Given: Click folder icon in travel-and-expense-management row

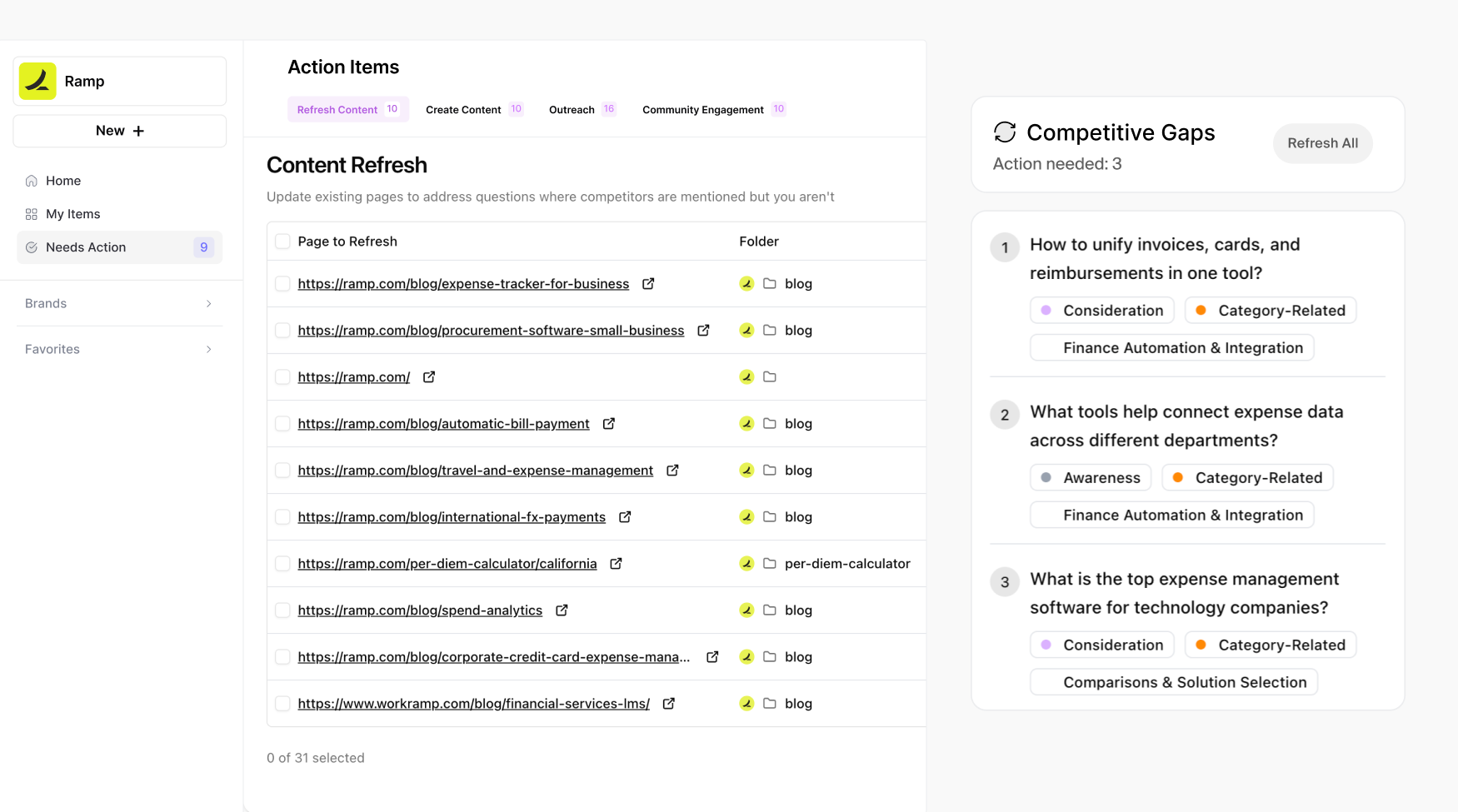Looking at the screenshot, I should pos(770,471).
